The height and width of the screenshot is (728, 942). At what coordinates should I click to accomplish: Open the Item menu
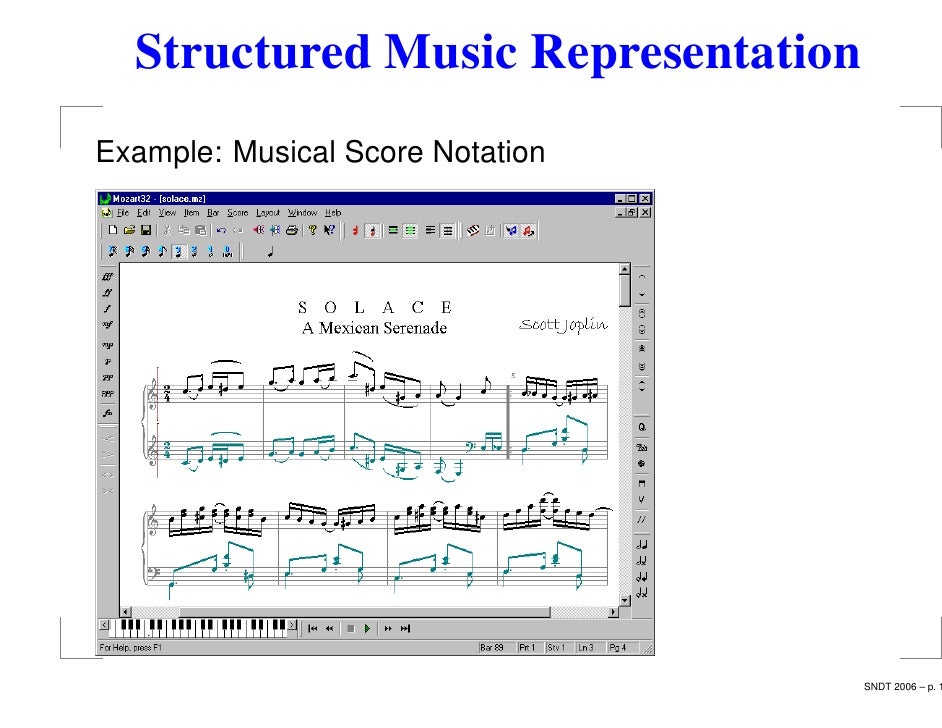[192, 213]
